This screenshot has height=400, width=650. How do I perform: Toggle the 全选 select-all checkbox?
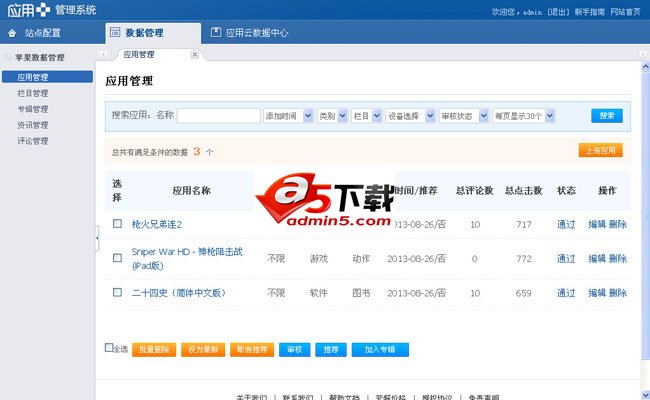pyautogui.click(x=109, y=347)
